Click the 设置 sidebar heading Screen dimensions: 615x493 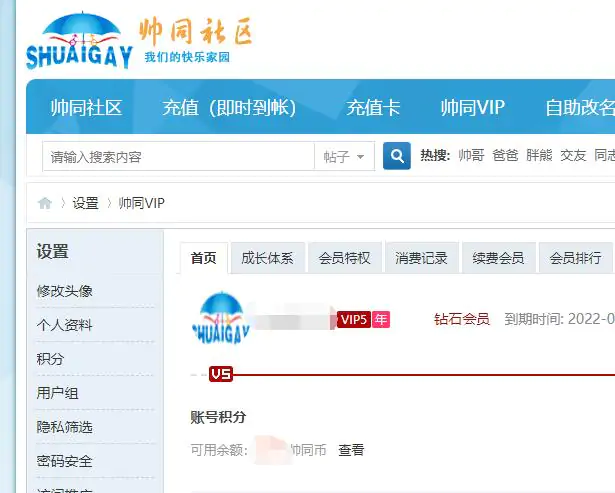53,251
